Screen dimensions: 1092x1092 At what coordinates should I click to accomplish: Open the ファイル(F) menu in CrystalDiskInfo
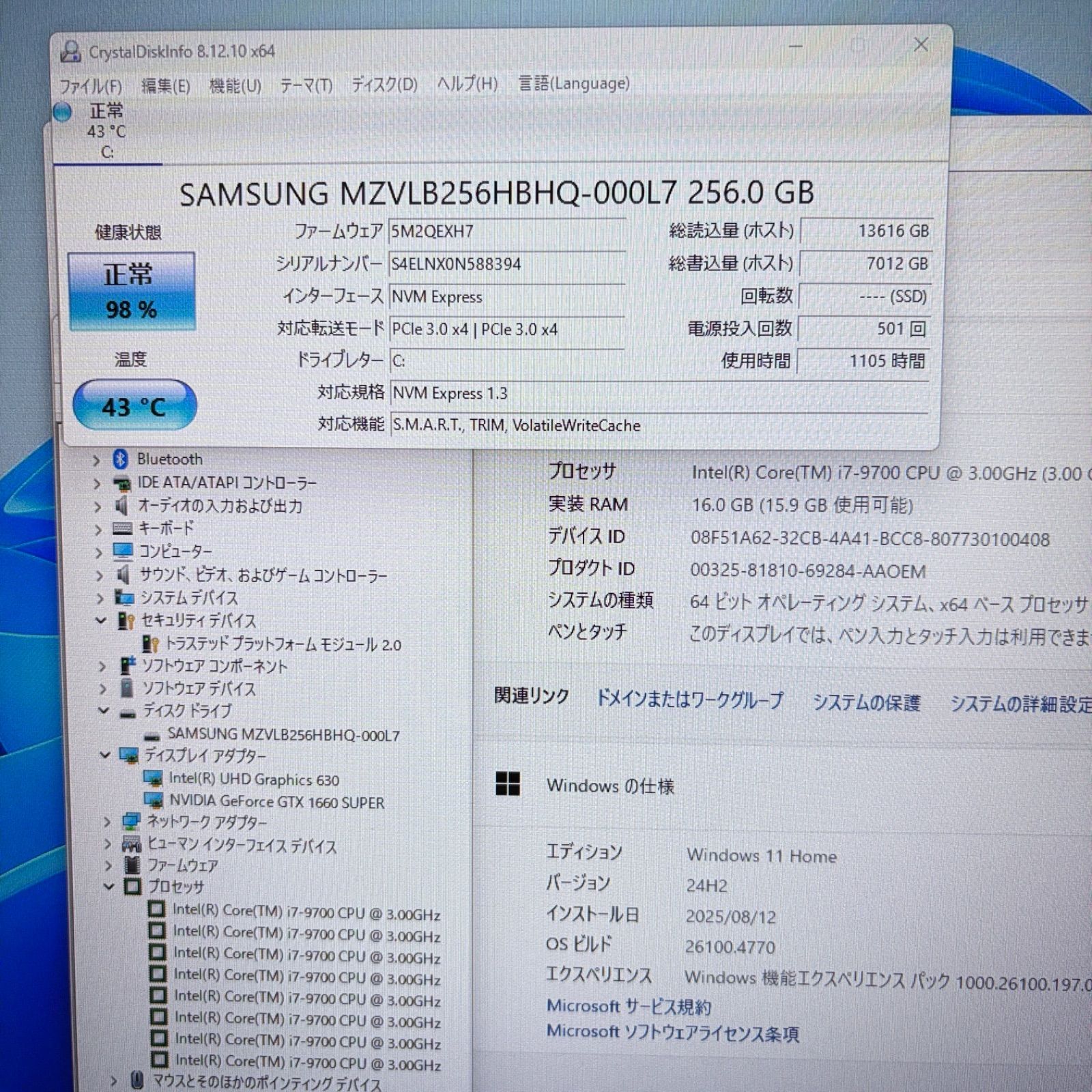coord(90,86)
